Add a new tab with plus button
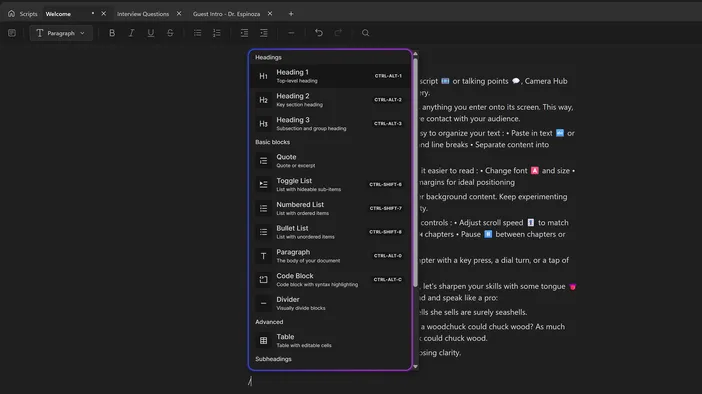 pyautogui.click(x=291, y=14)
